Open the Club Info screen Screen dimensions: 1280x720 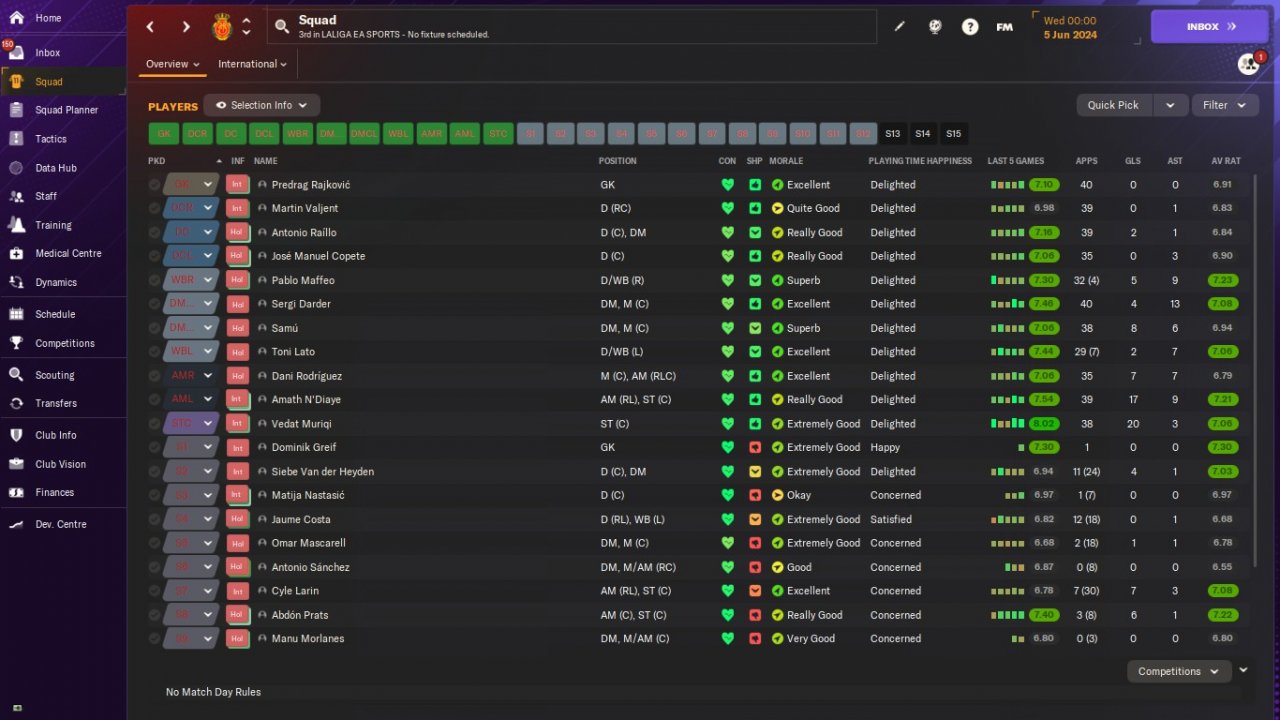point(56,435)
